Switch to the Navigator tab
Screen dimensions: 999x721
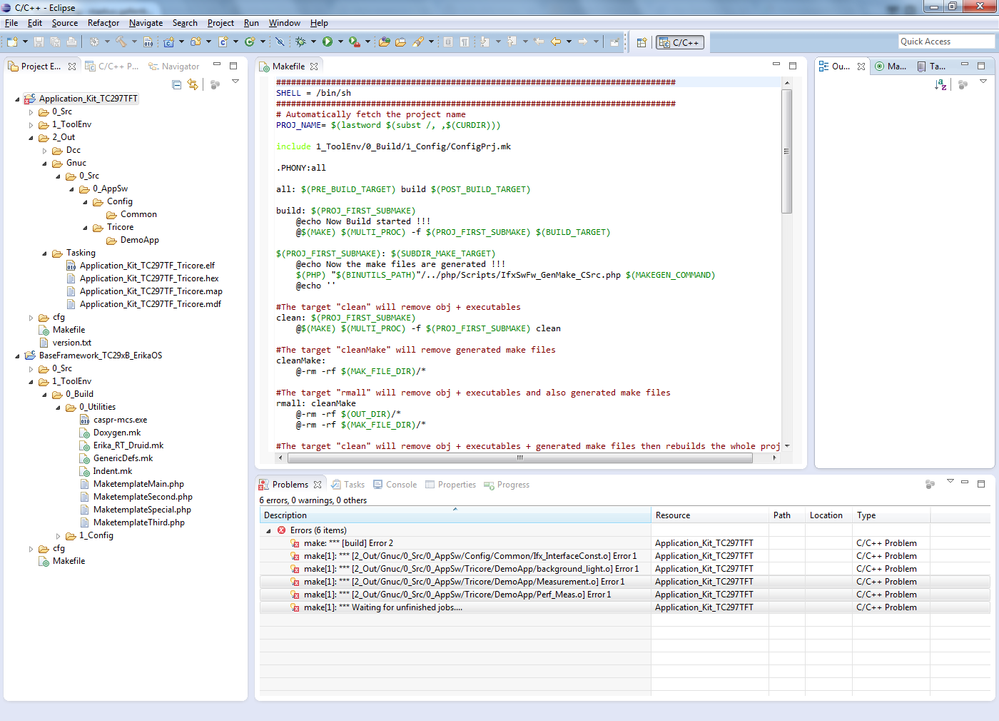point(173,66)
